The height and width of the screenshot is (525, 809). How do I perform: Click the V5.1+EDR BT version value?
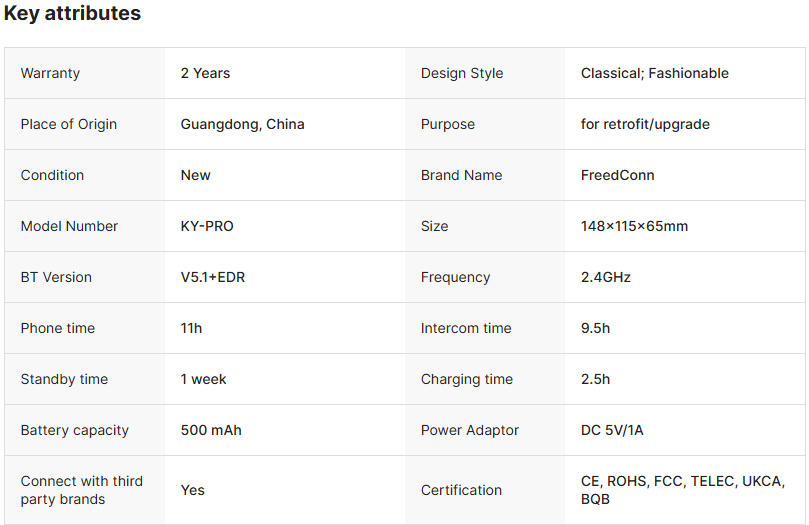tap(212, 277)
